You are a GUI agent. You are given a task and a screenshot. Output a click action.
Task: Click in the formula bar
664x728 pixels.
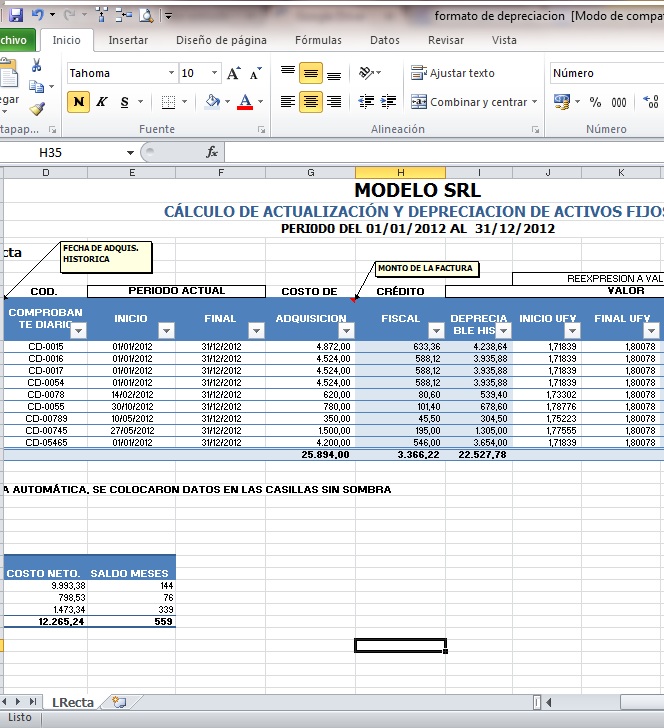point(444,152)
